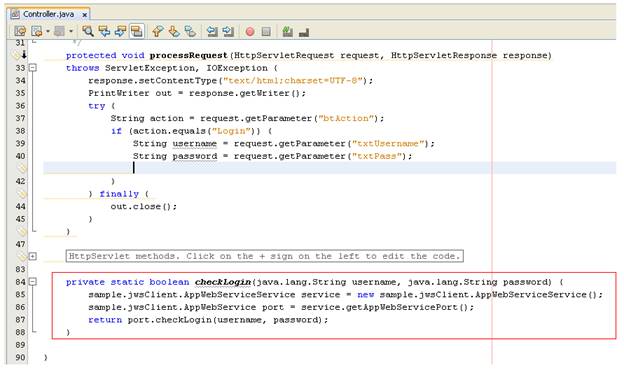
Task: Toggle highlight search results
Action: click(136, 31)
